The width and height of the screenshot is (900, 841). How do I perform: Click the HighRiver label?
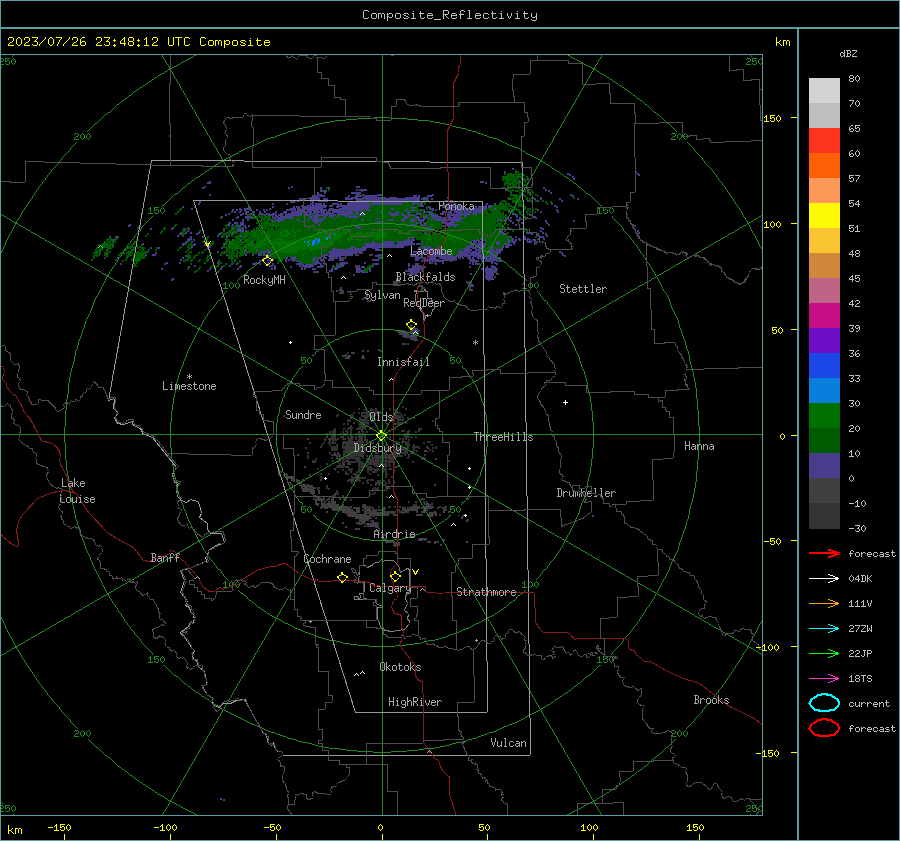click(415, 702)
